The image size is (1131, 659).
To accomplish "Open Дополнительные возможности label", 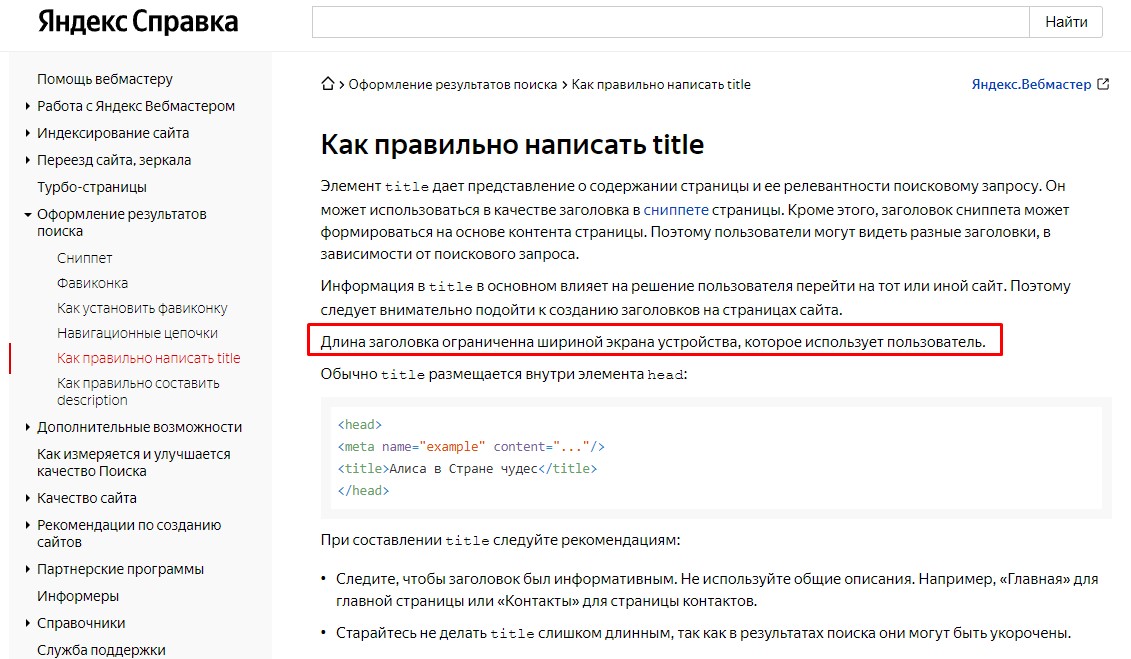I will pyautogui.click(x=139, y=427).
